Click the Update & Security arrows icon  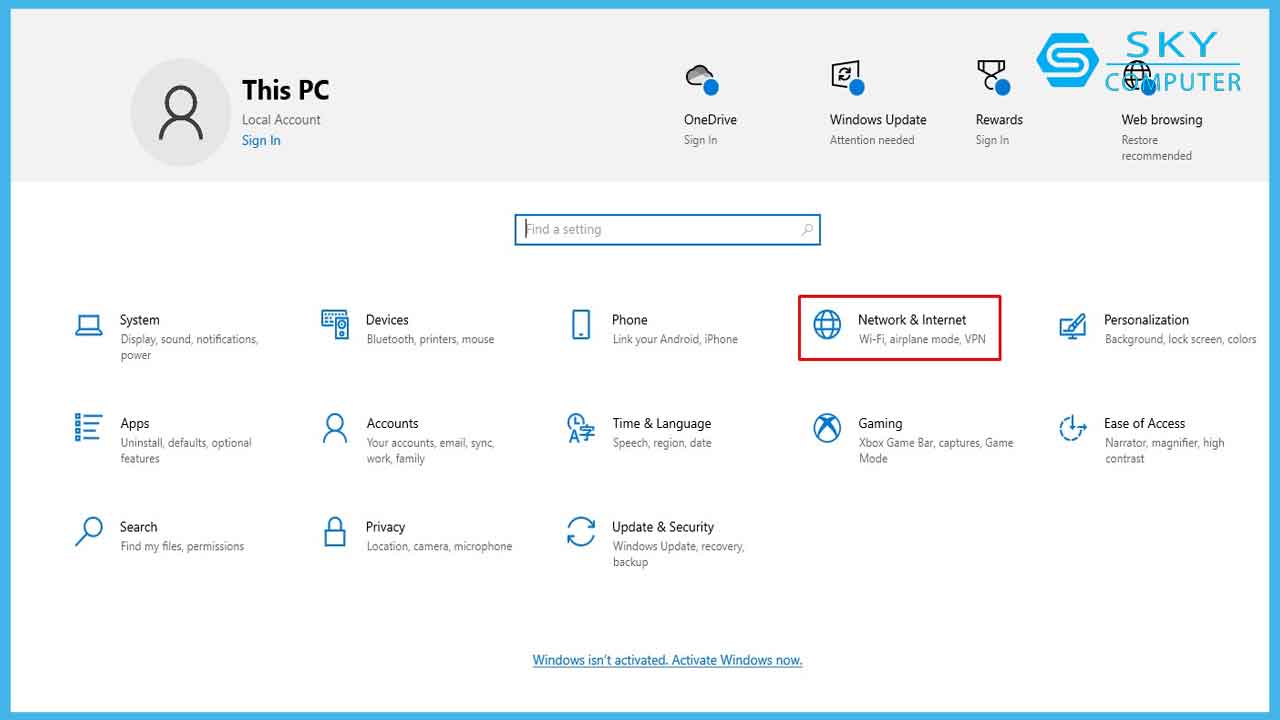(x=581, y=532)
